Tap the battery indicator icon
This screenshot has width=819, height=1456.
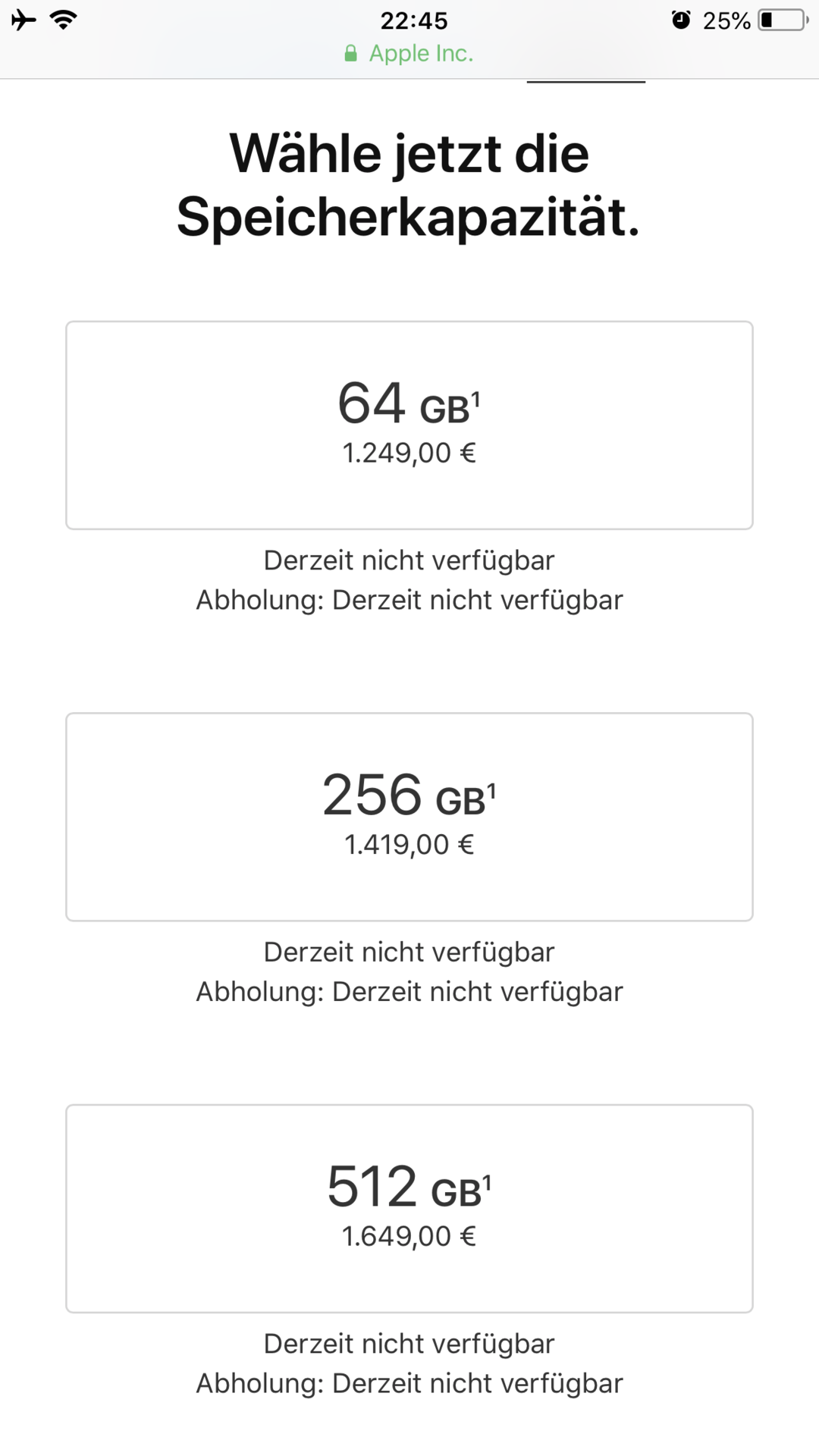784,20
